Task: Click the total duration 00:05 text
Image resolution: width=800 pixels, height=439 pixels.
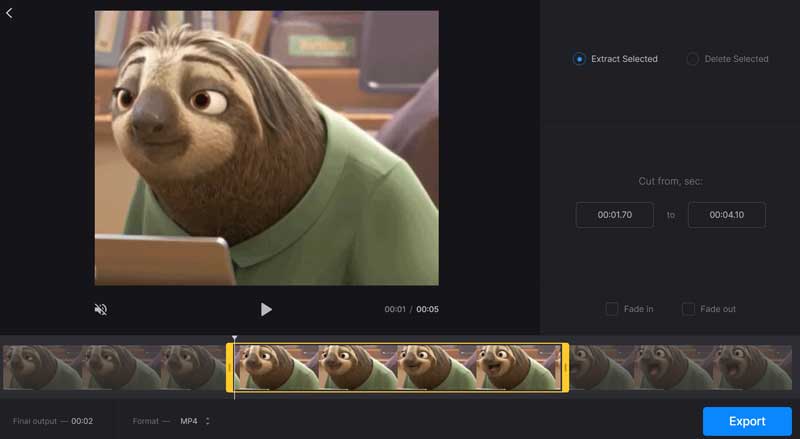Action: [x=428, y=309]
